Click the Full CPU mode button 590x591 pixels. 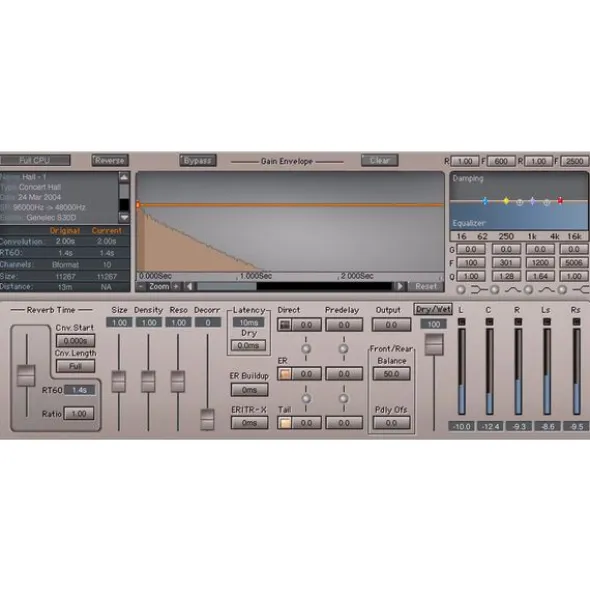35,160
